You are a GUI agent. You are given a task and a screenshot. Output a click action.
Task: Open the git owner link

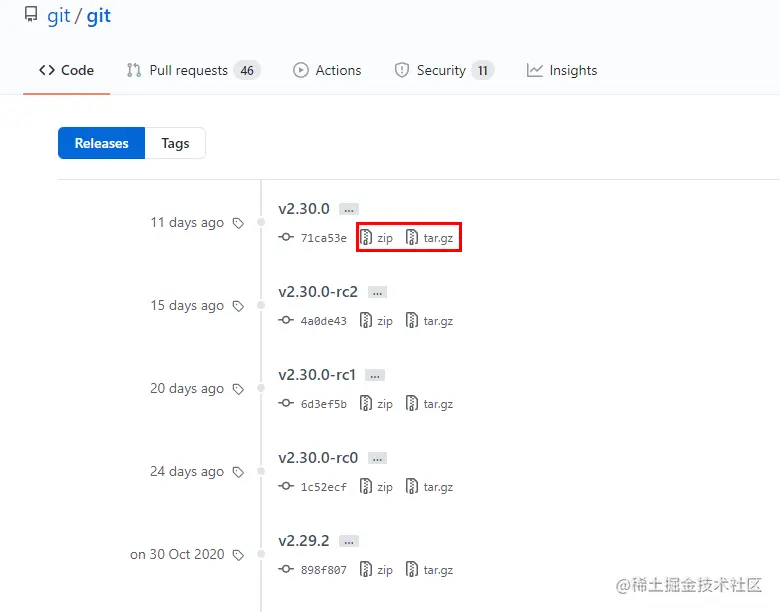(x=59, y=16)
